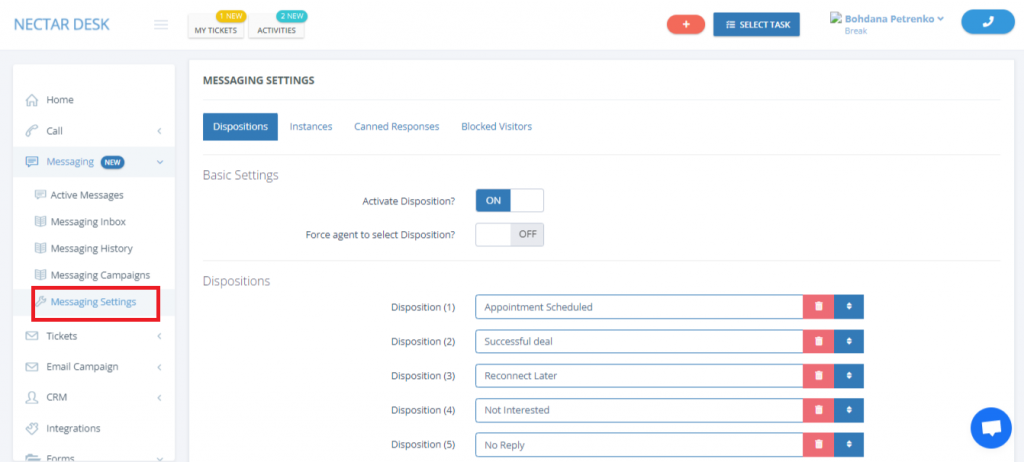Click the hamburger menu icon
1024x462 pixels.
[x=161, y=25]
